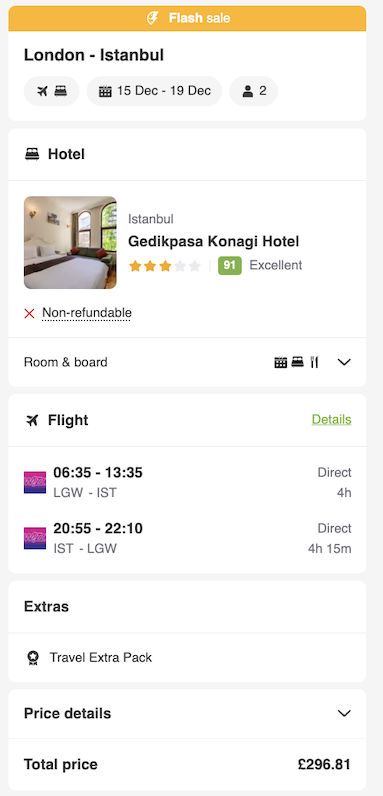
Task: Expand the Price details chevron
Action: (x=344, y=713)
